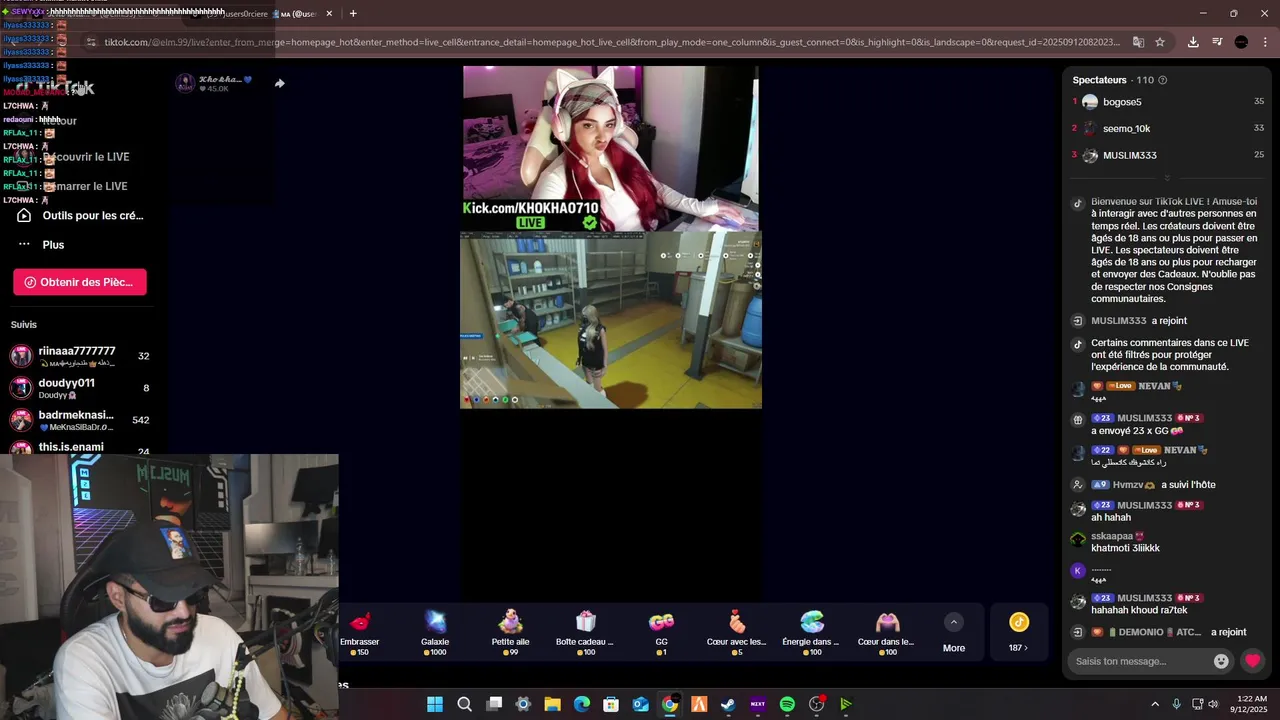Image resolution: width=1280 pixels, height=720 pixels.
Task: Open File Explorer from taskbar
Action: coord(552,704)
